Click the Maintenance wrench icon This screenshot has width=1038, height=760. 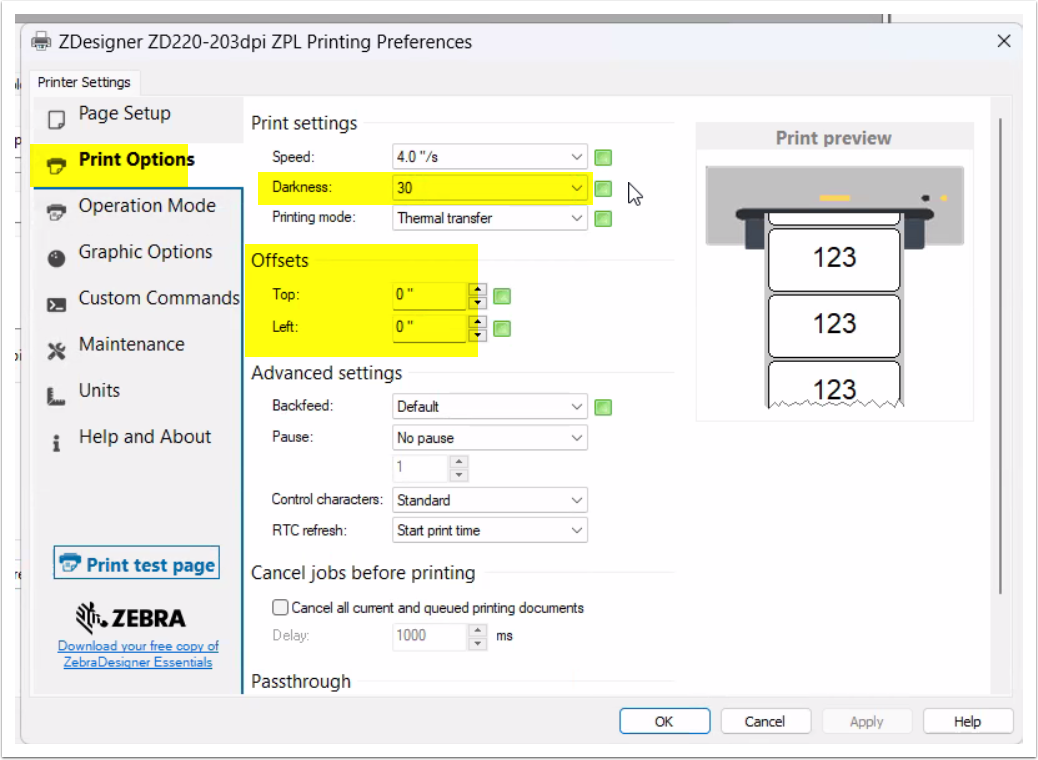click(x=57, y=350)
